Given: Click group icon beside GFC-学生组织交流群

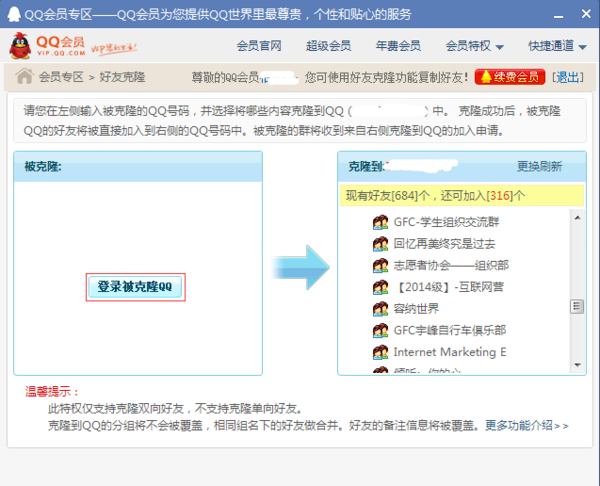Looking at the screenshot, I should tap(380, 222).
